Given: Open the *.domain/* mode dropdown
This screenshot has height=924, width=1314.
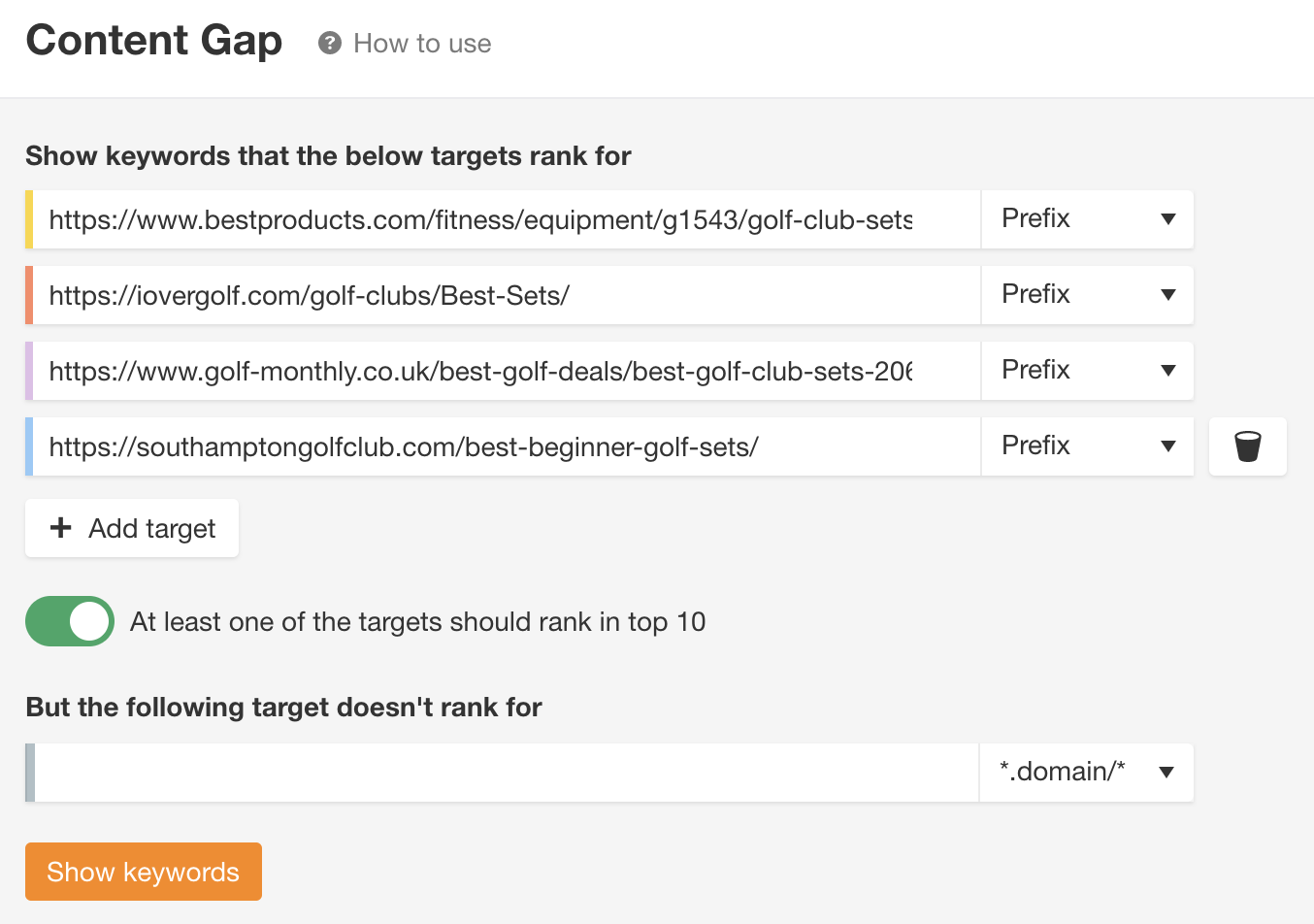Looking at the screenshot, I should (x=1087, y=773).
